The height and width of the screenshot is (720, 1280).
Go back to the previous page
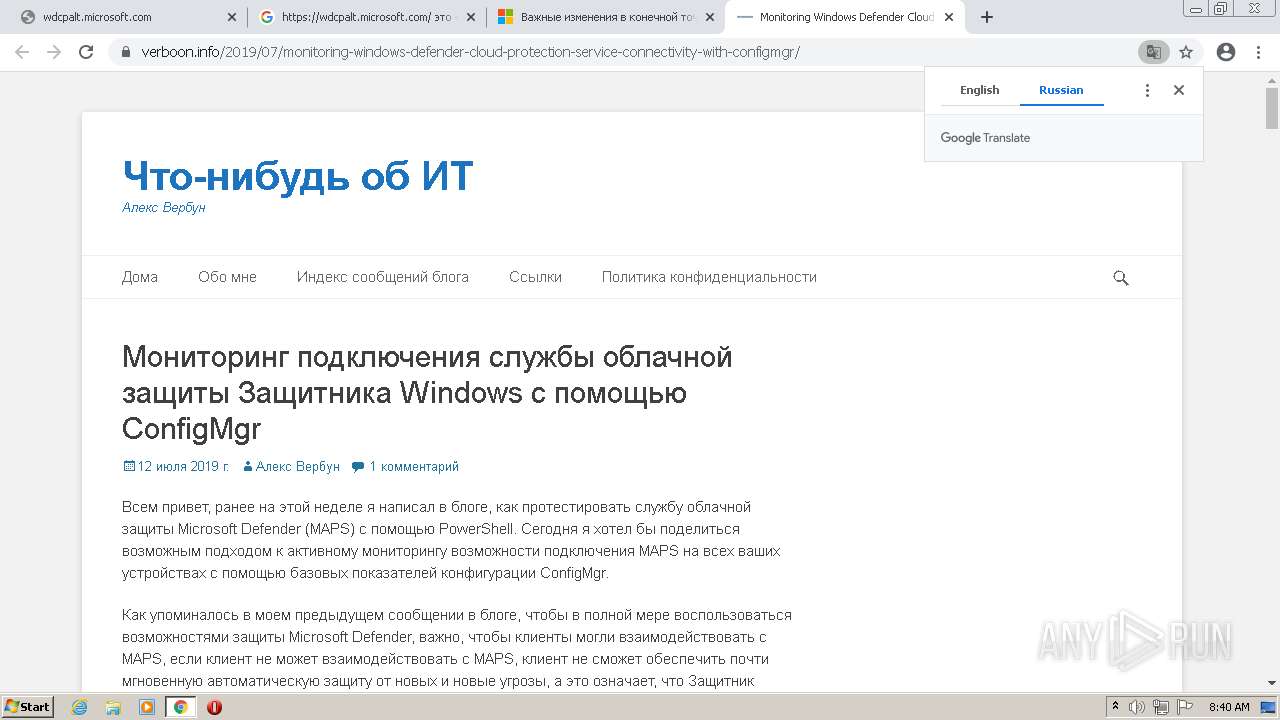[x=22, y=52]
